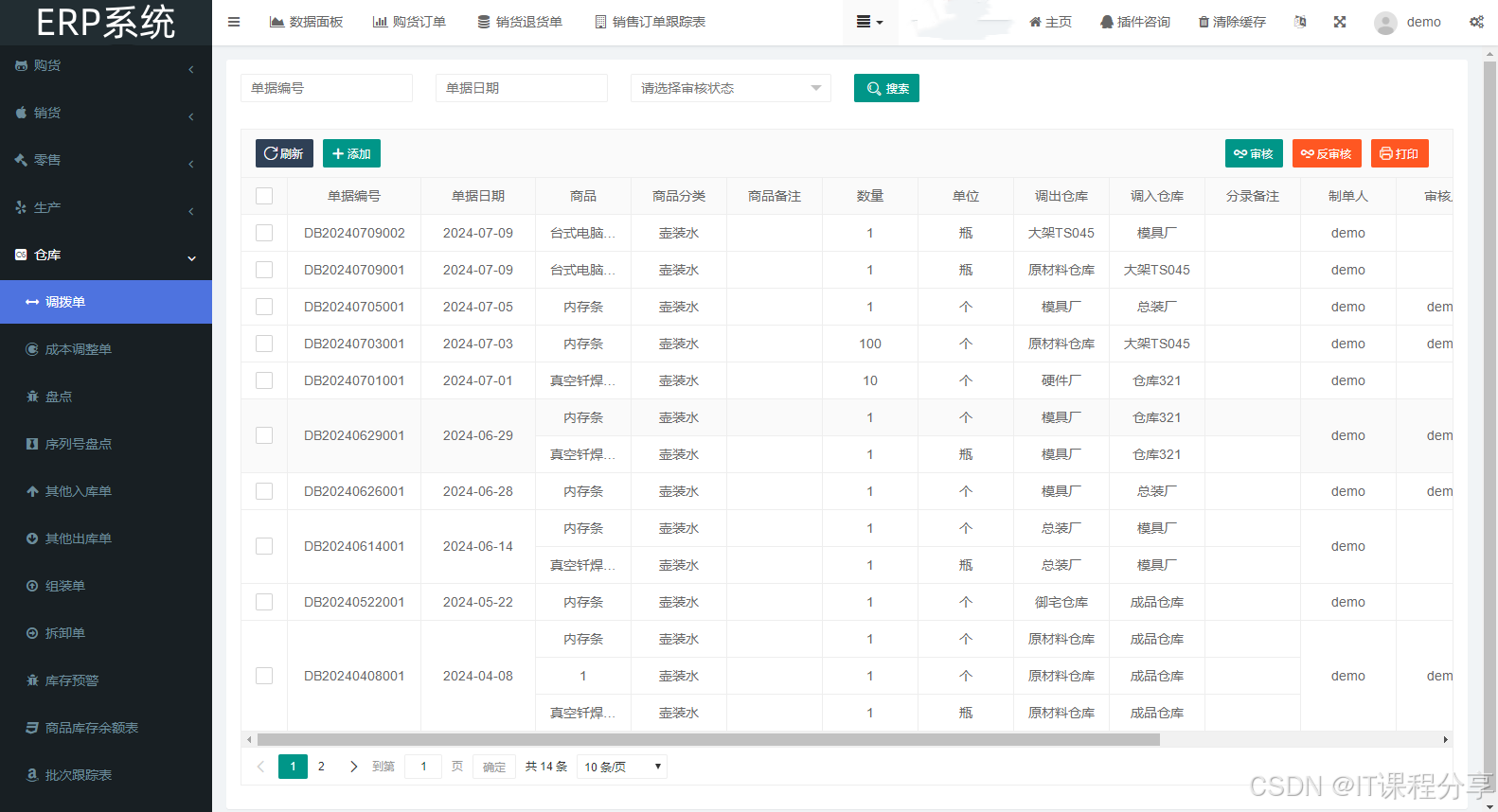Viewport: 1498px width, 812px height.
Task: Open the 成本调整单 sidebar item
Action: (x=79, y=349)
